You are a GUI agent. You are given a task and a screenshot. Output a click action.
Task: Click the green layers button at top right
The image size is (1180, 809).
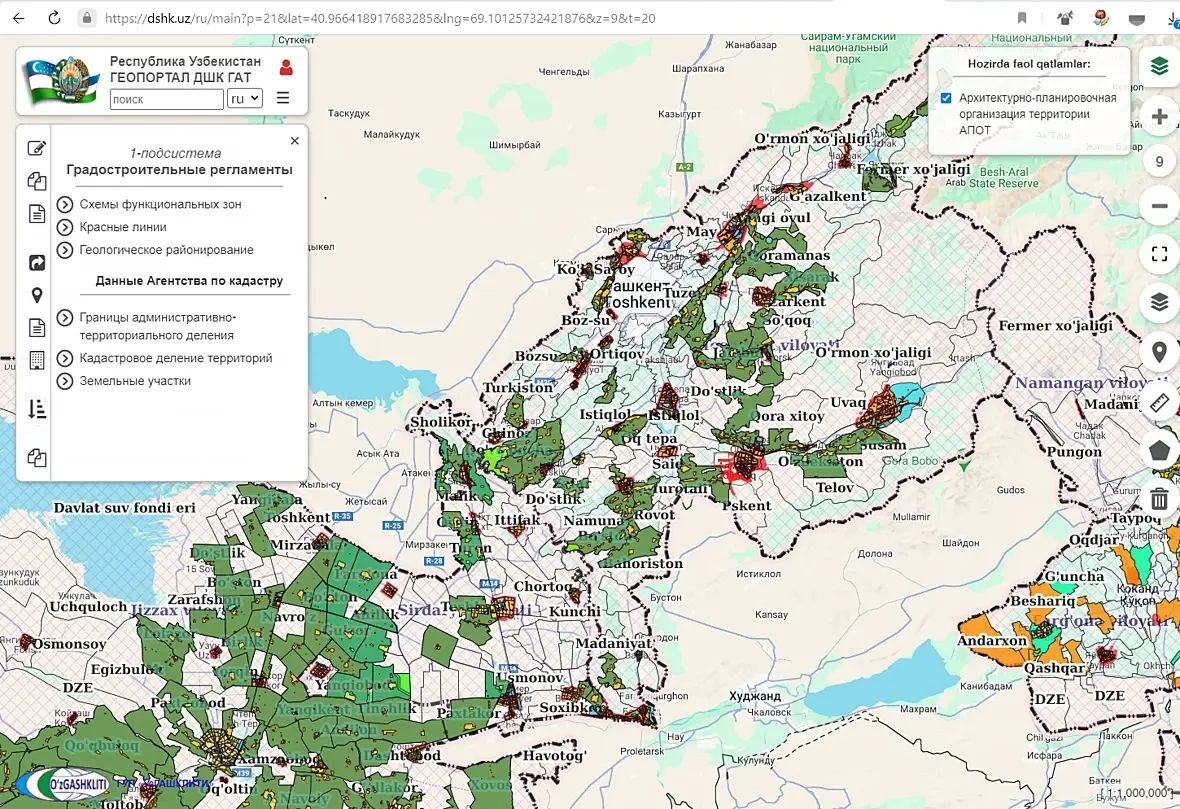[x=1160, y=66]
